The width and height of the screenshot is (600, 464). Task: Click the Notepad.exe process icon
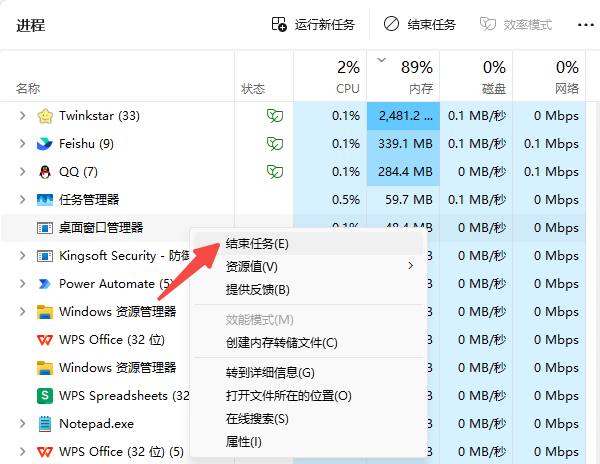coord(45,424)
